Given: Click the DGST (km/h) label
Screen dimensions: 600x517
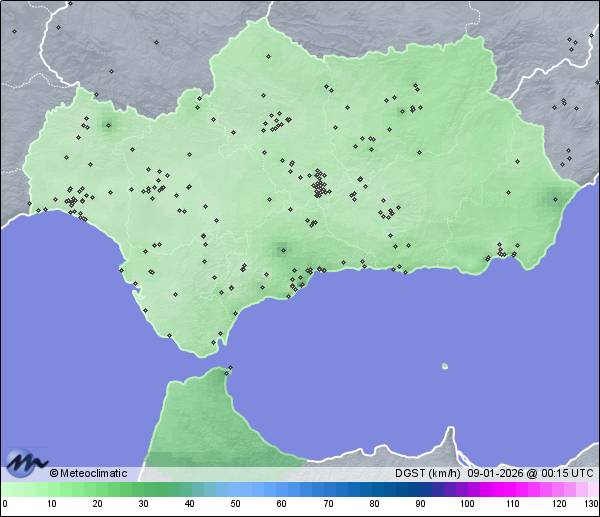Looking at the screenshot, I should 428,473.
